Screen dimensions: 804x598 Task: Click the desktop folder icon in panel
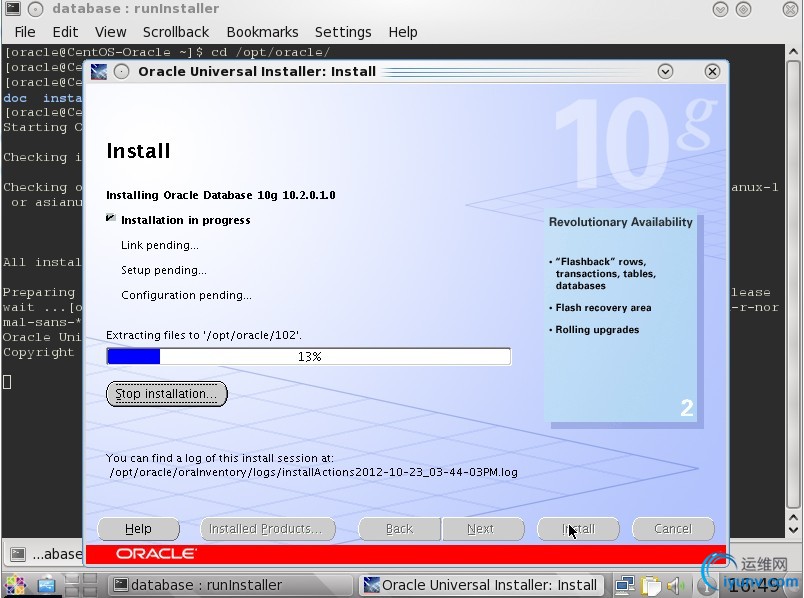pos(46,585)
